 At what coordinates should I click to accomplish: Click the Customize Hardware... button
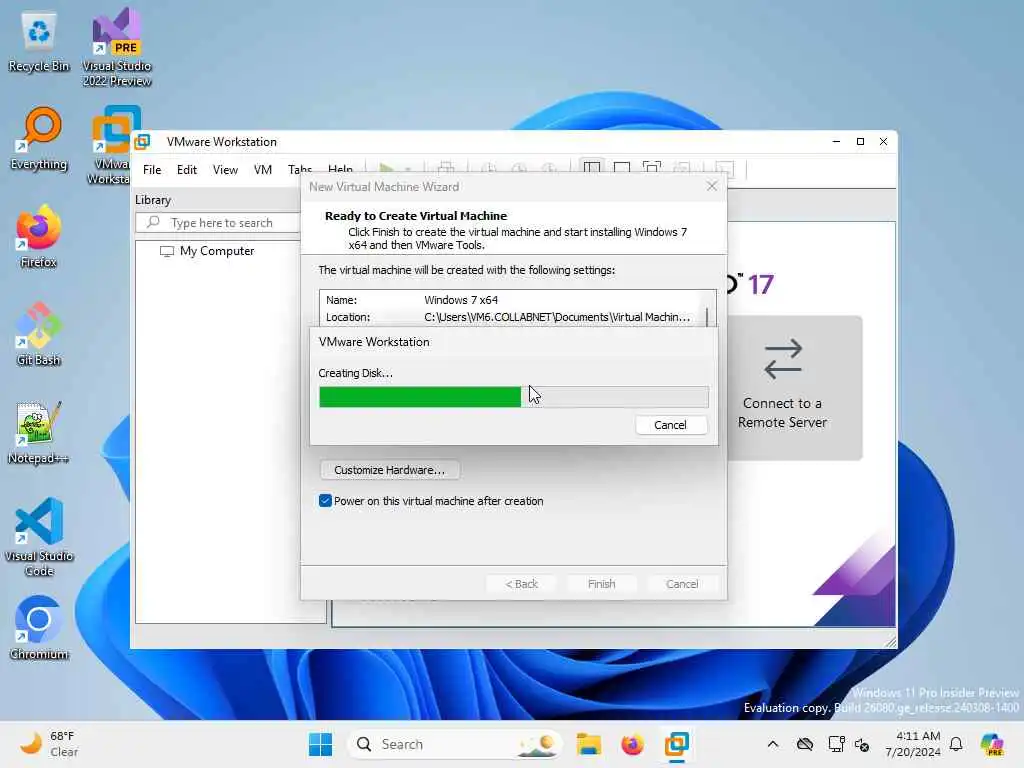pyautogui.click(x=389, y=470)
